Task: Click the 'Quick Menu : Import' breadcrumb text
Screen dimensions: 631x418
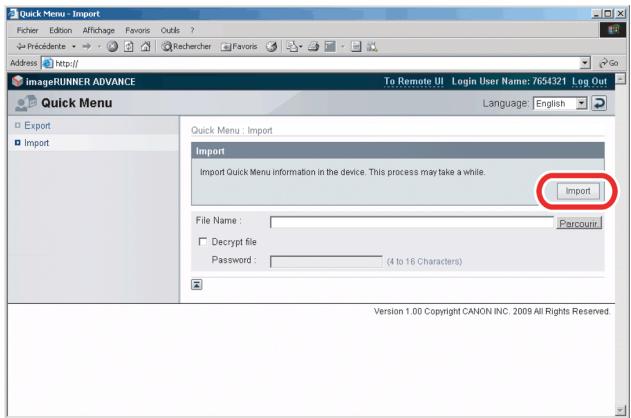Action: pyautogui.click(x=231, y=130)
